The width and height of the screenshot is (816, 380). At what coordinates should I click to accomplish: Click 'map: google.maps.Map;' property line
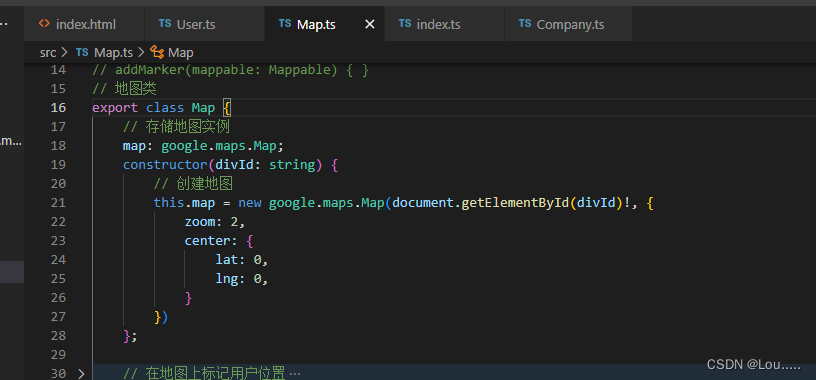(203, 146)
